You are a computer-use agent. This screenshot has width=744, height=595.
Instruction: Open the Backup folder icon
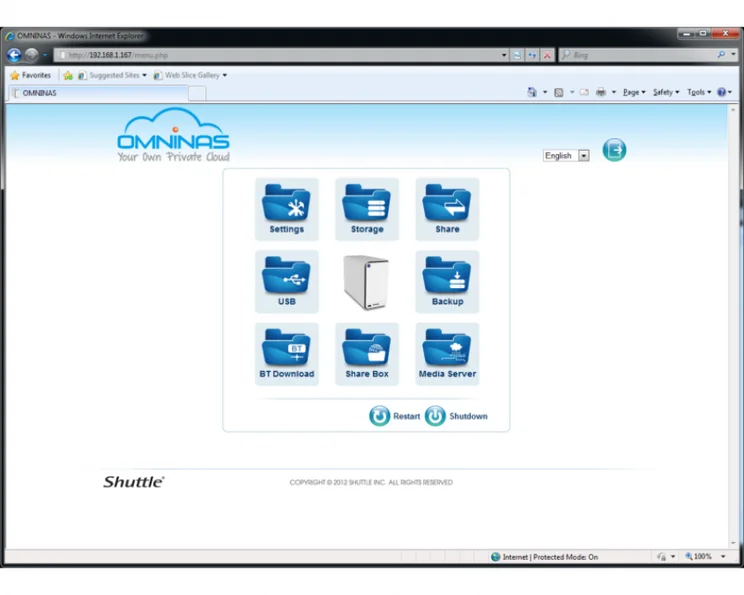447,281
